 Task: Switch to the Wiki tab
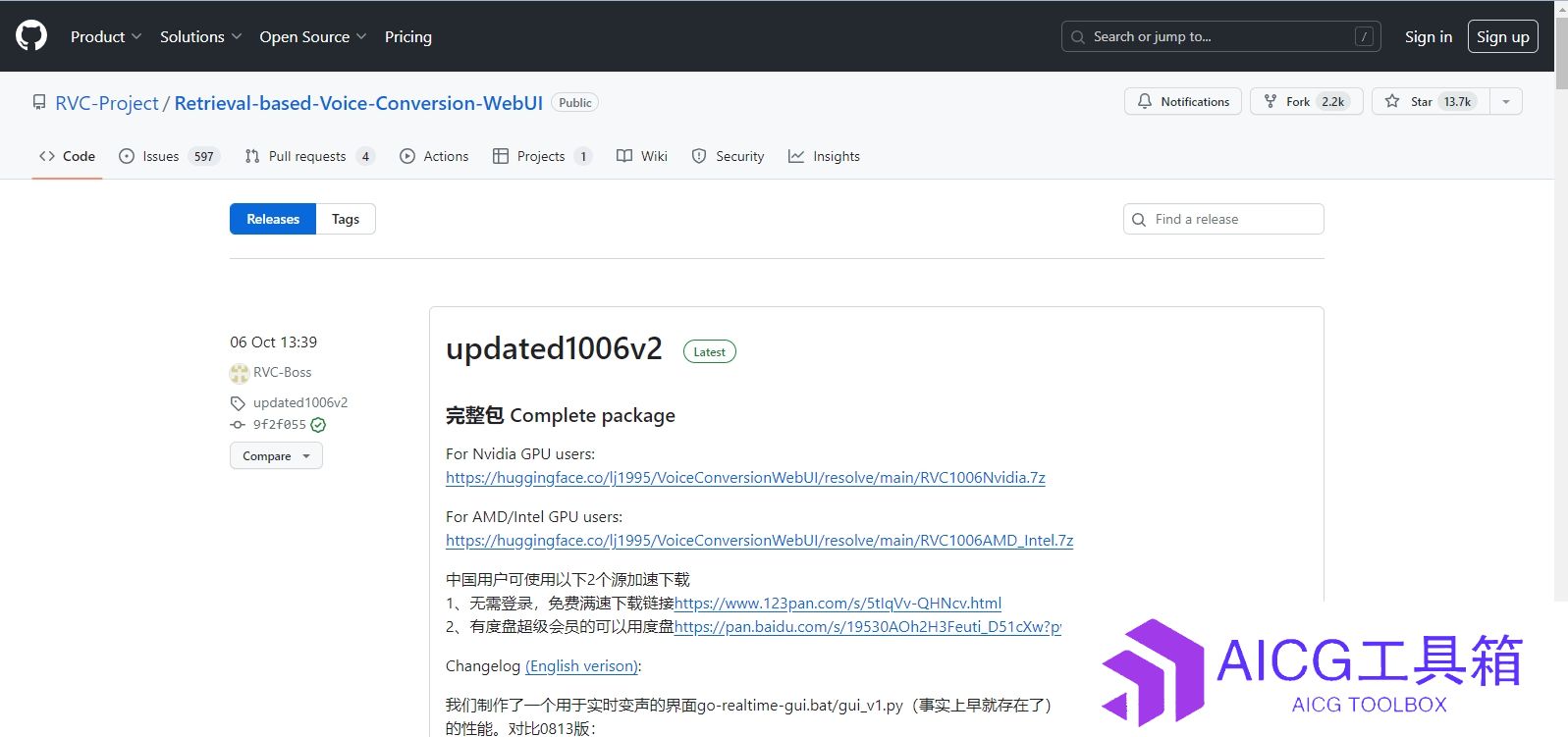pyautogui.click(x=642, y=156)
